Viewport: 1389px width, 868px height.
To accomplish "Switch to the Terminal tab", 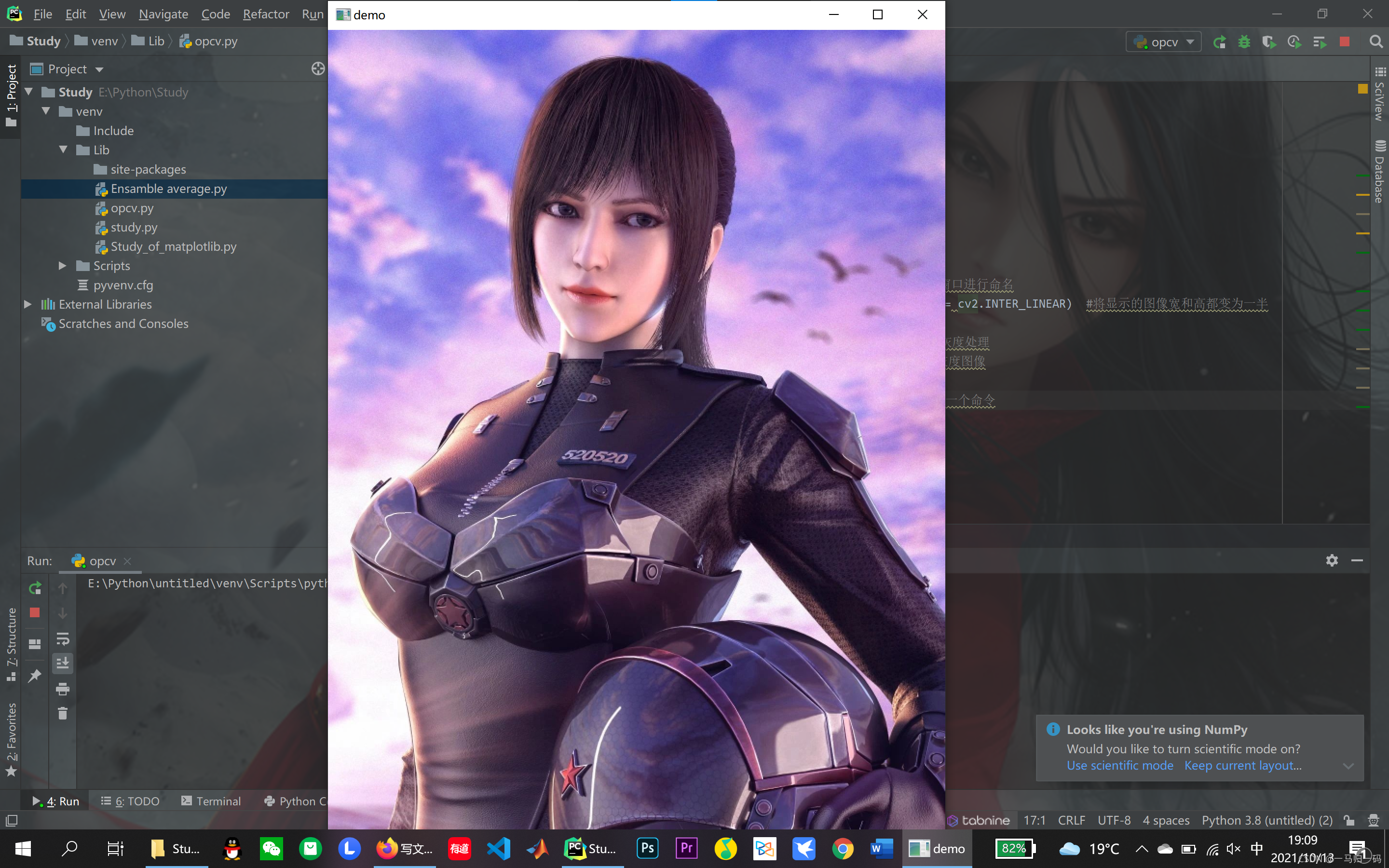I will point(211,801).
